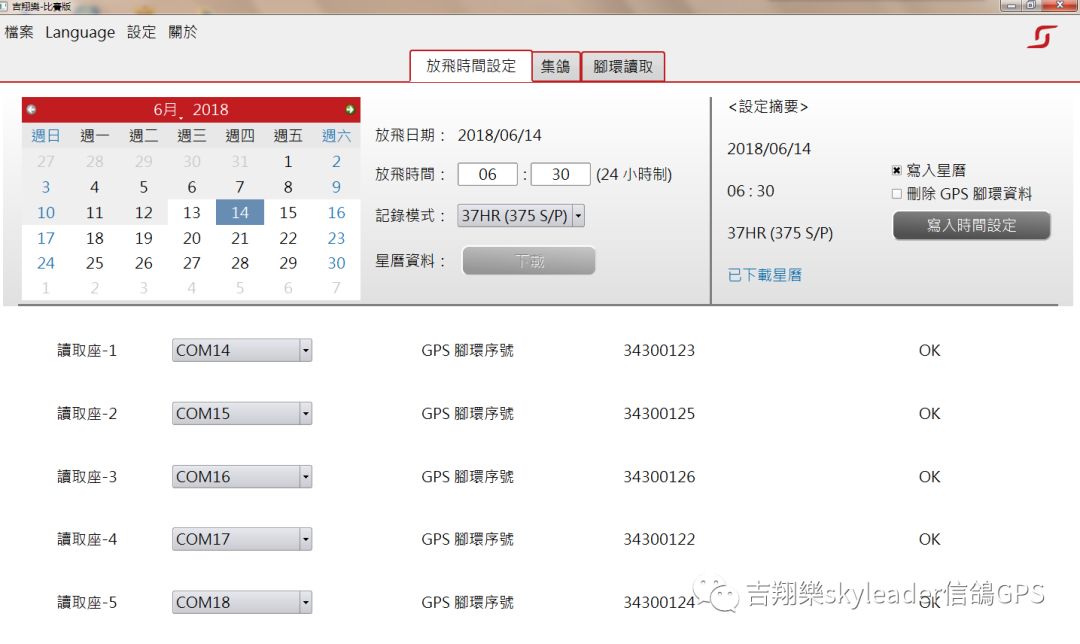Switch to the 集鴿 tab

pyautogui.click(x=555, y=67)
